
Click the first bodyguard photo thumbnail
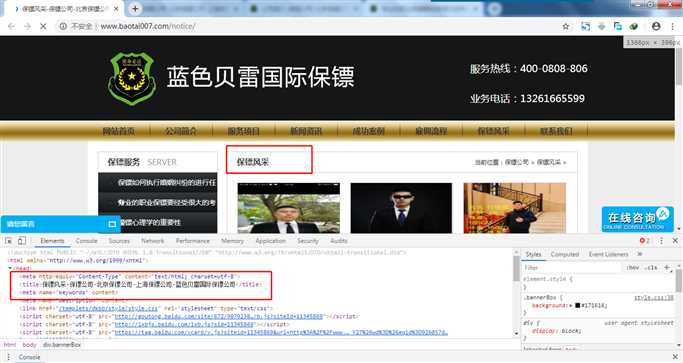click(x=288, y=208)
